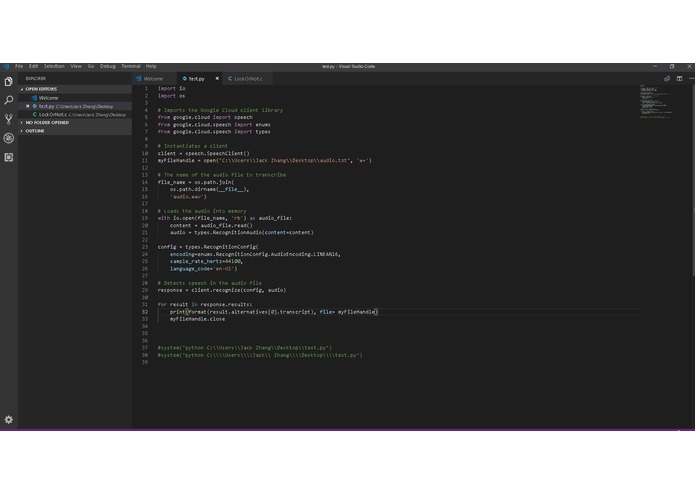Viewport: 695px width, 494px height.
Task: Open the Search view icon
Action: [8, 101]
